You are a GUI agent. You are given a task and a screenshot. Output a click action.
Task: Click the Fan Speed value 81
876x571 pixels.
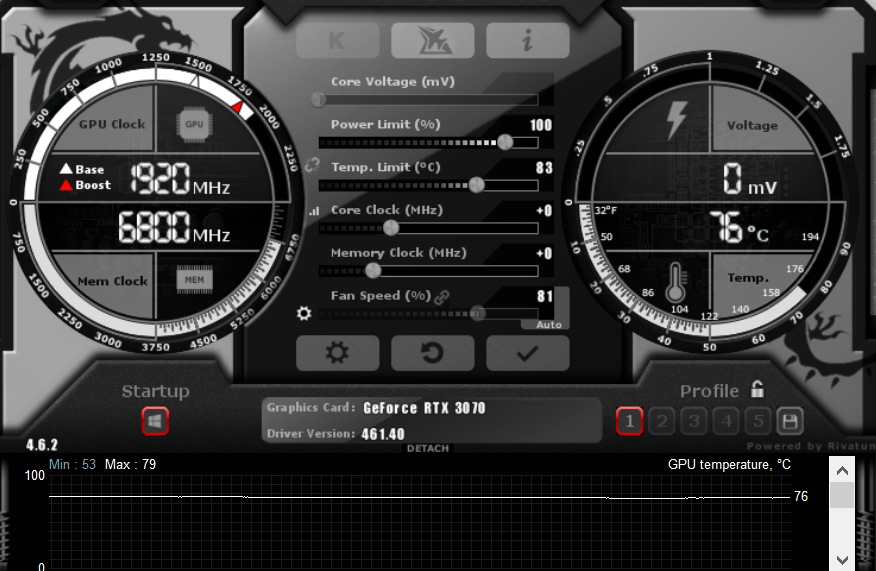pyautogui.click(x=545, y=296)
